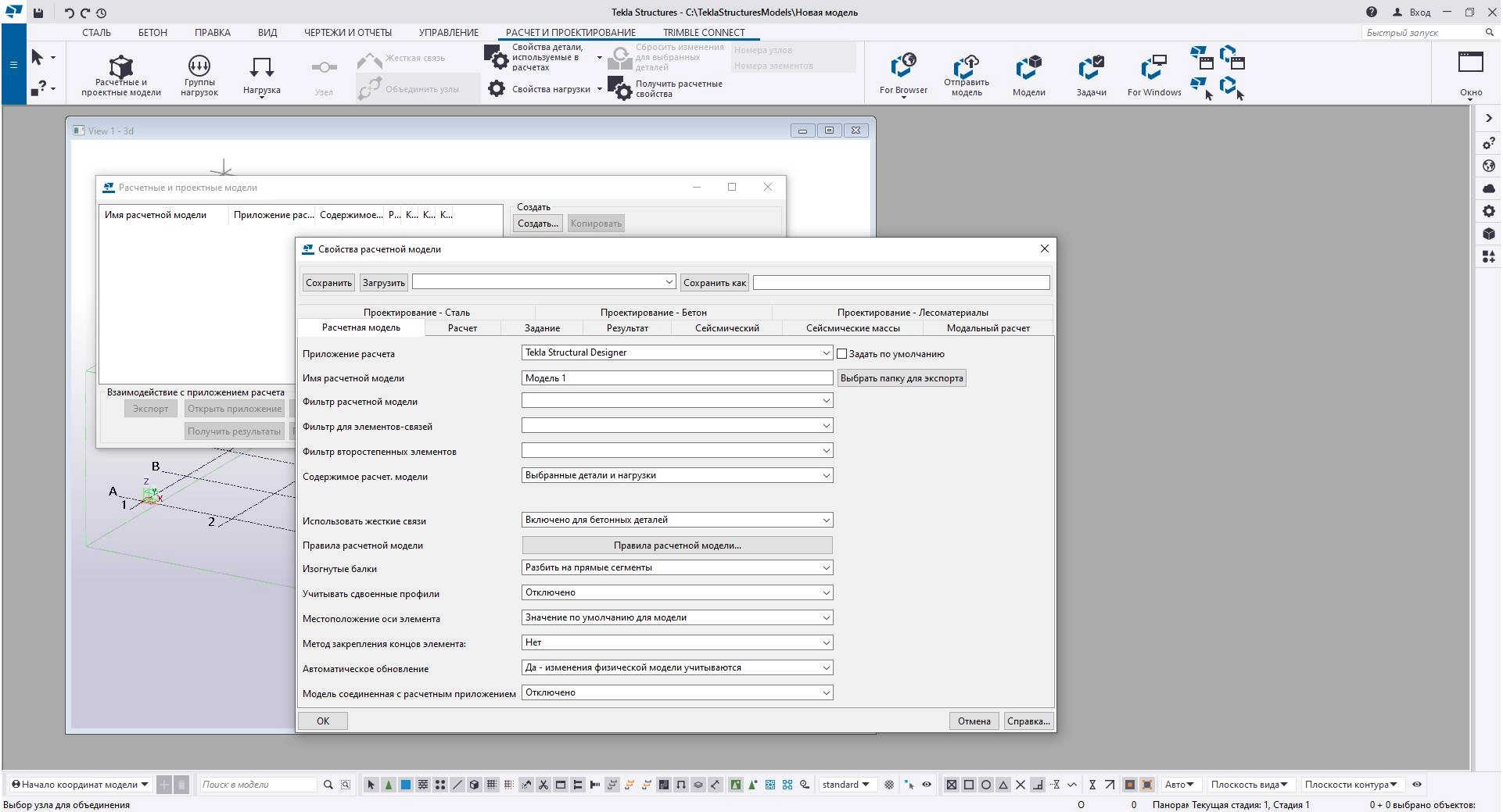Switch to Сейсмический tab
Image resolution: width=1503 pixels, height=812 pixels.
(x=727, y=328)
